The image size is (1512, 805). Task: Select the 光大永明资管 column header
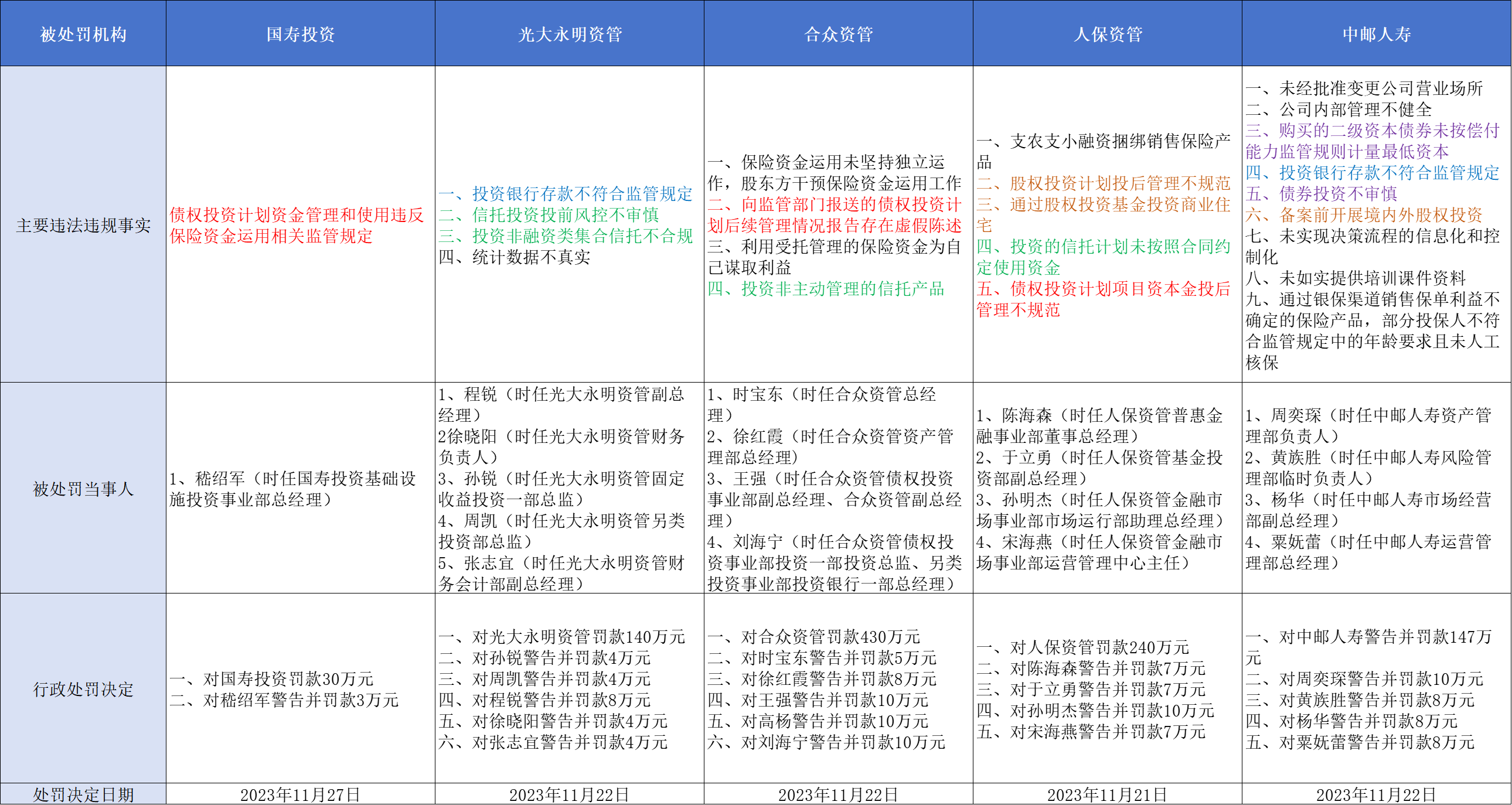click(x=570, y=34)
